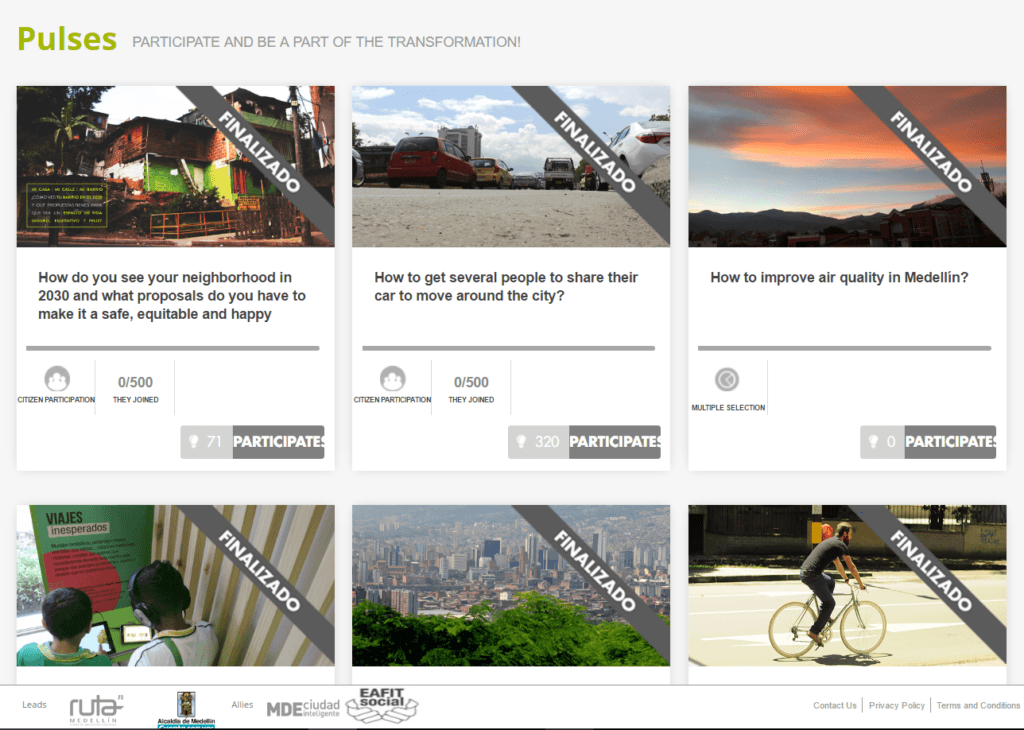The image size is (1024, 730).
Task: Click the Ruta Medellín logo in footer
Action: (96, 708)
